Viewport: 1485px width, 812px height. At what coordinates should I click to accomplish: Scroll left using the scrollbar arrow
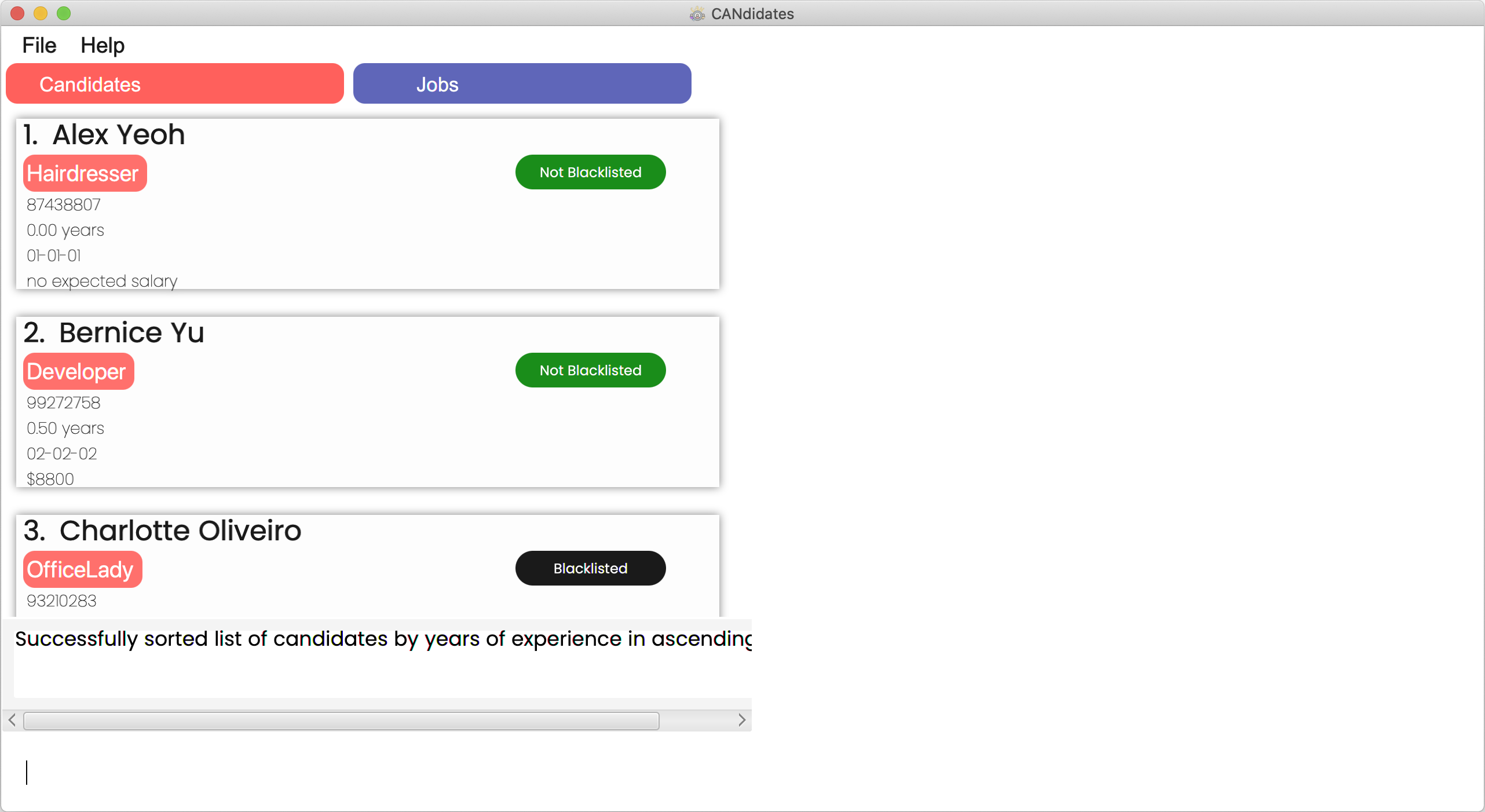coord(12,720)
